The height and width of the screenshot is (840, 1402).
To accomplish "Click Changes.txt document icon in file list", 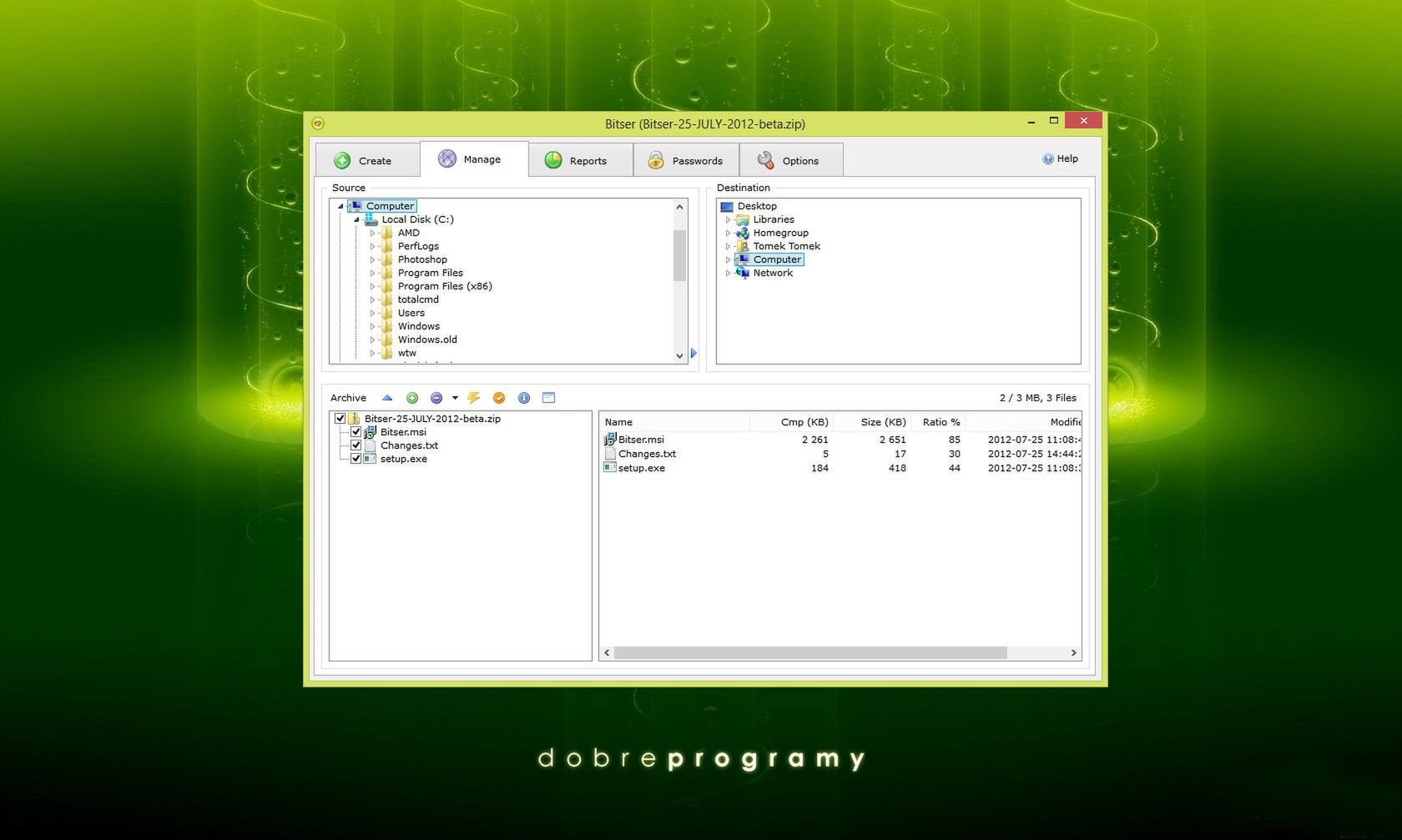I will point(610,454).
